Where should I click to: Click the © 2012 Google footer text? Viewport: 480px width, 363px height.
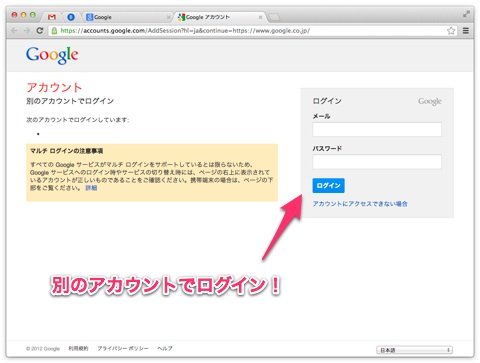43,349
